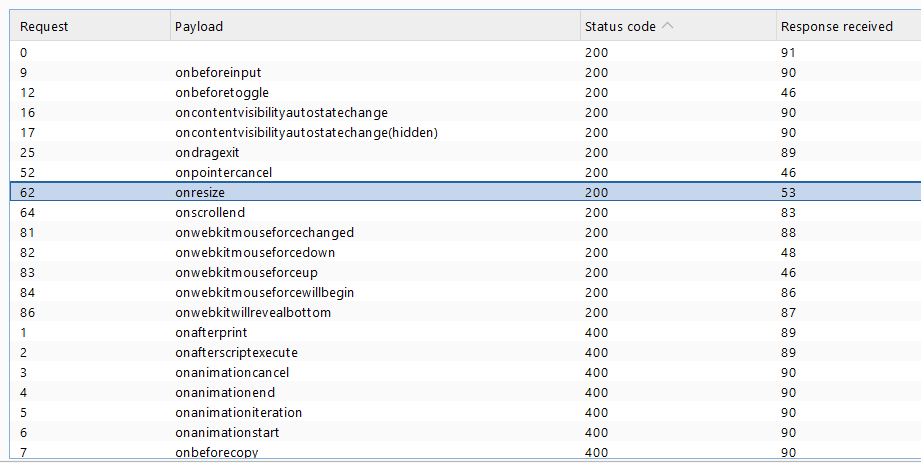Click the Status code sort arrow

(667, 26)
